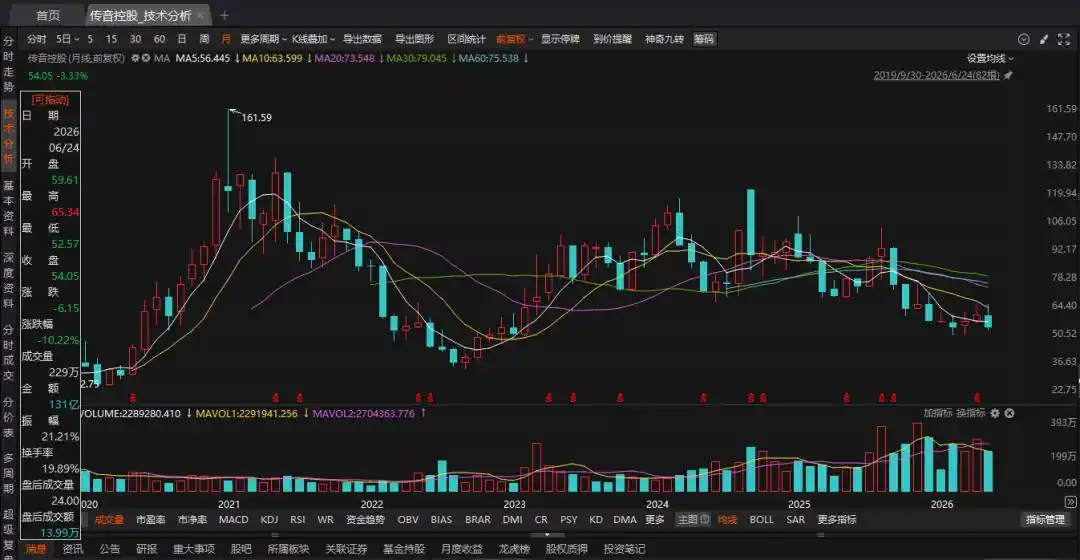The height and width of the screenshot is (560, 1080).
Task: Click the circled down-arrow icon in top toolbar
Action: pyautogui.click(x=1024, y=39)
